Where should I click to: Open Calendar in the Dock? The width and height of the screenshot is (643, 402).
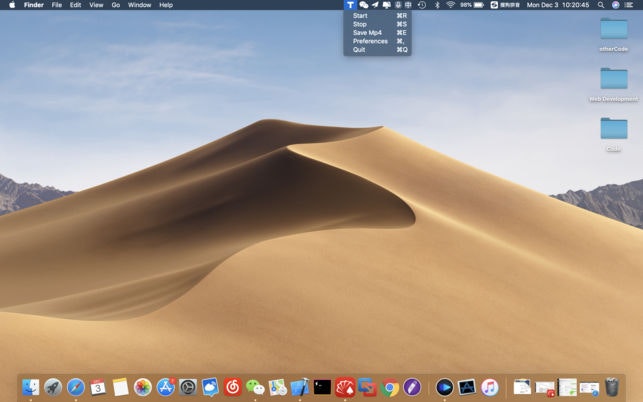[98, 387]
